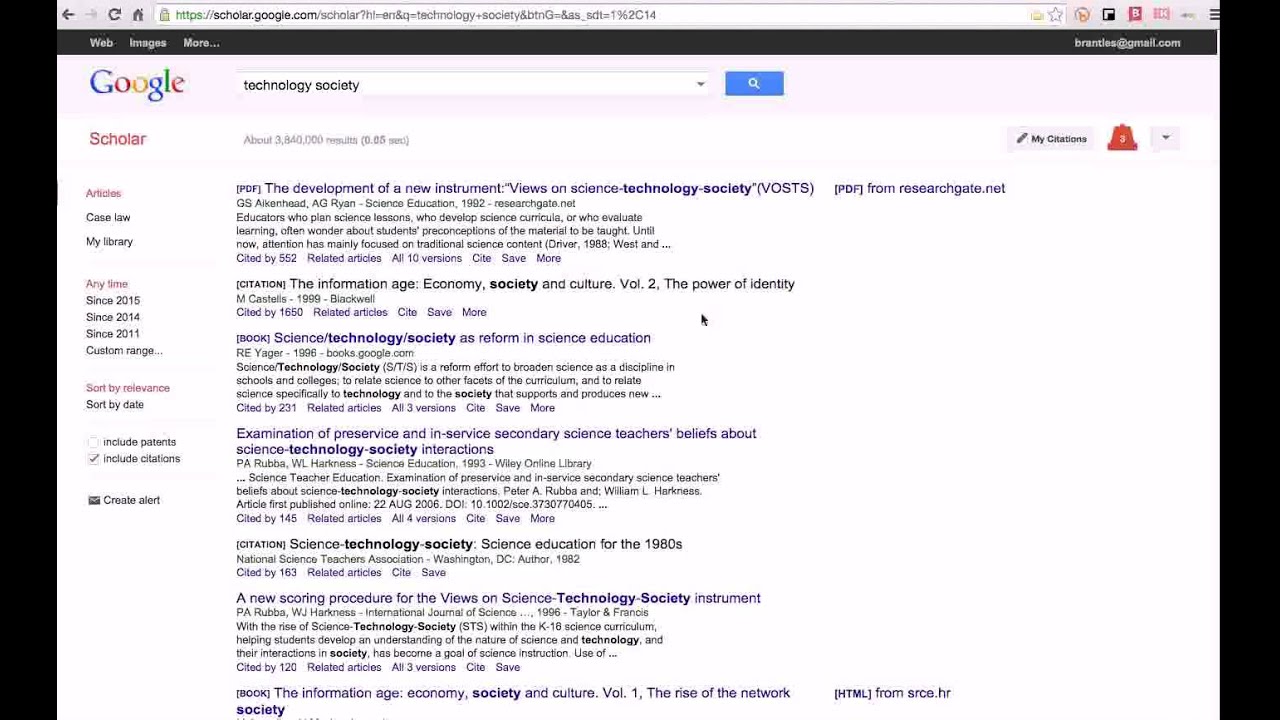Click Cited by 163
This screenshot has width=1280, height=720.
266,572
